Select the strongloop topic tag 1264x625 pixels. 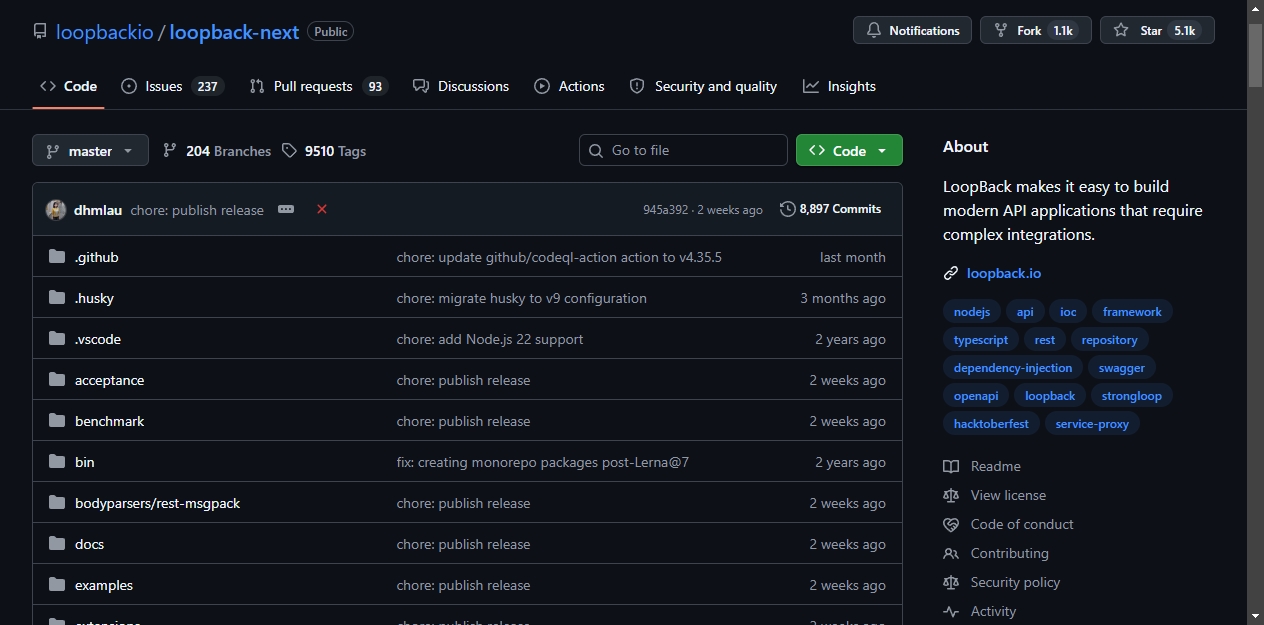click(1132, 396)
